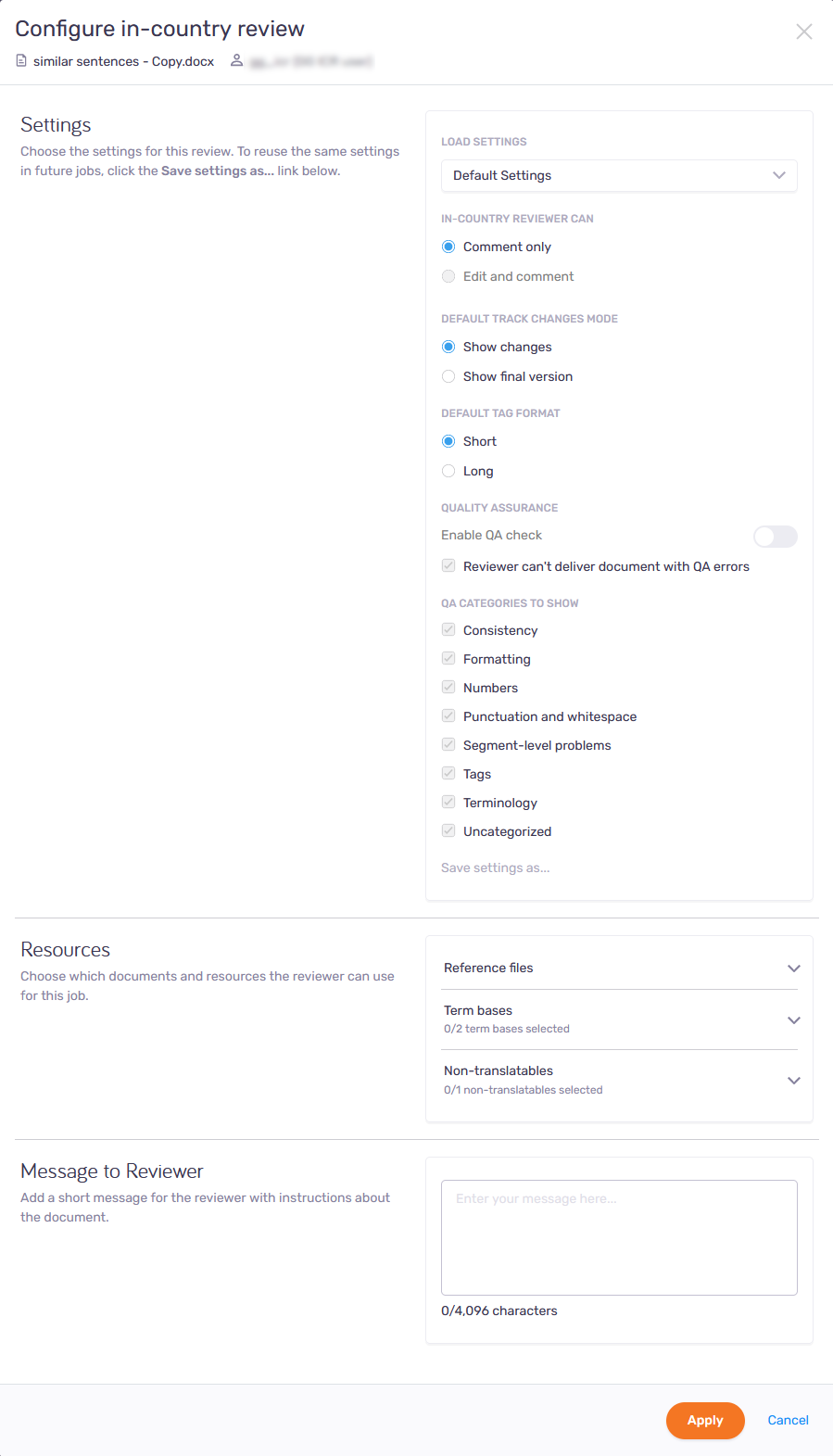Viewport: 833px width, 1456px height.
Task: Expand the Reference files section chevron
Action: pos(794,969)
